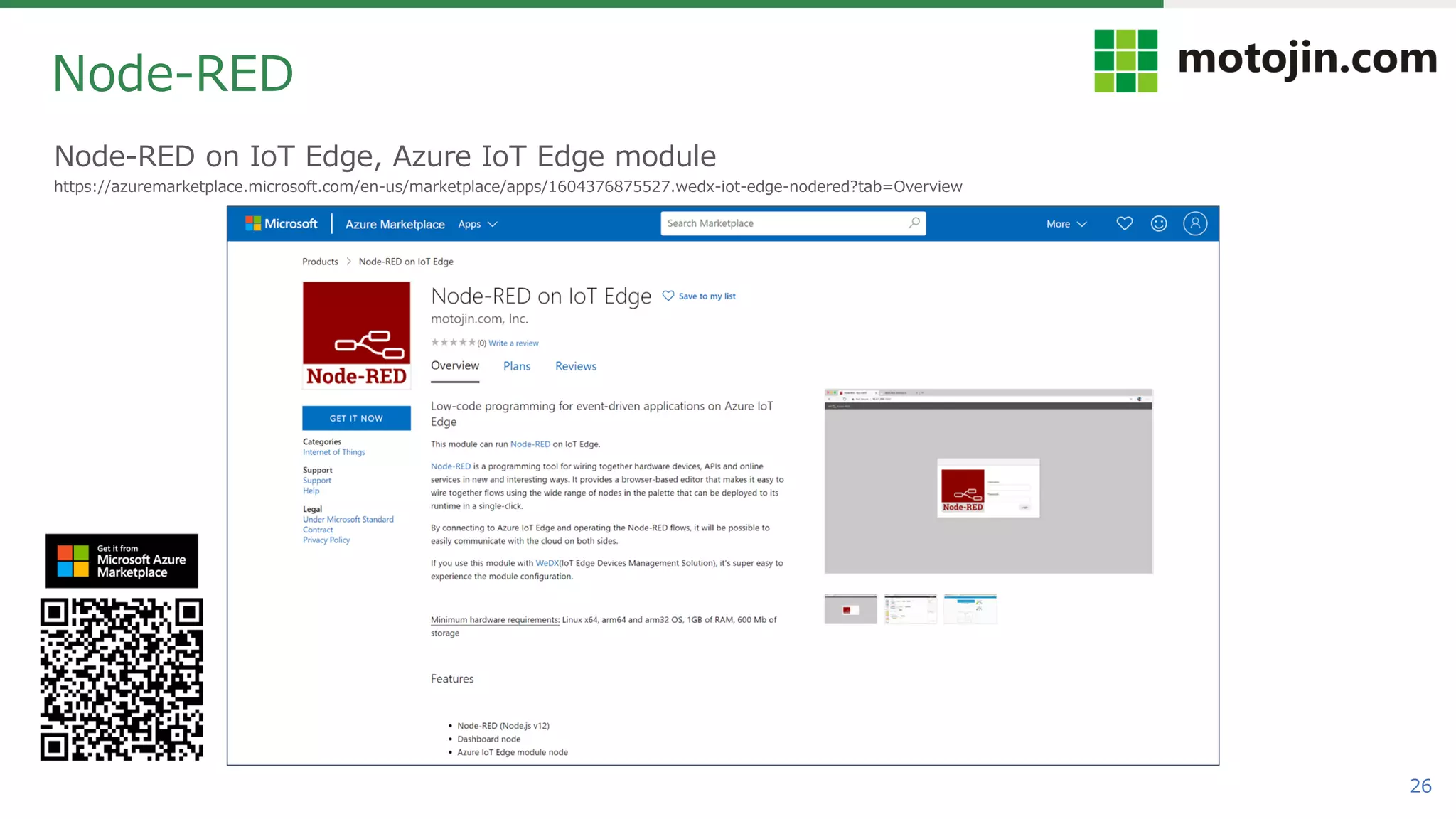This screenshot has height=819, width=1456.
Task: Go to Products breadcrumb
Action: click(x=320, y=262)
